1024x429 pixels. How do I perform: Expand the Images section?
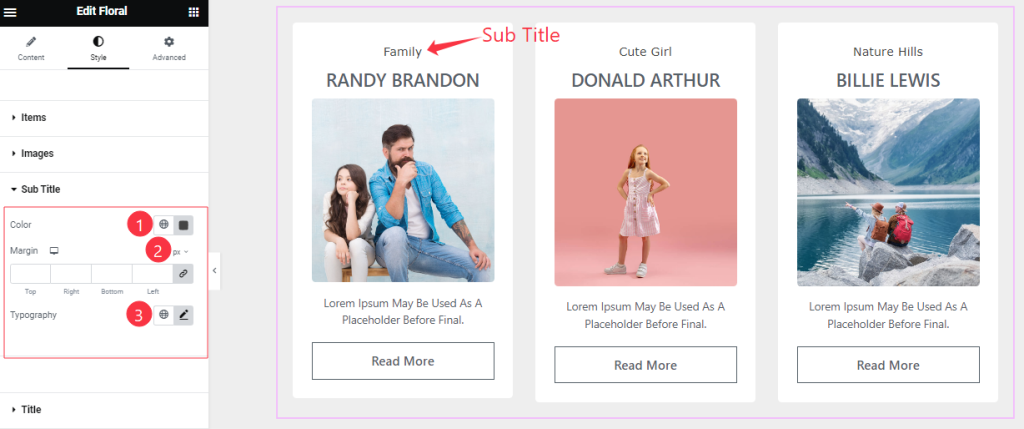coord(104,153)
